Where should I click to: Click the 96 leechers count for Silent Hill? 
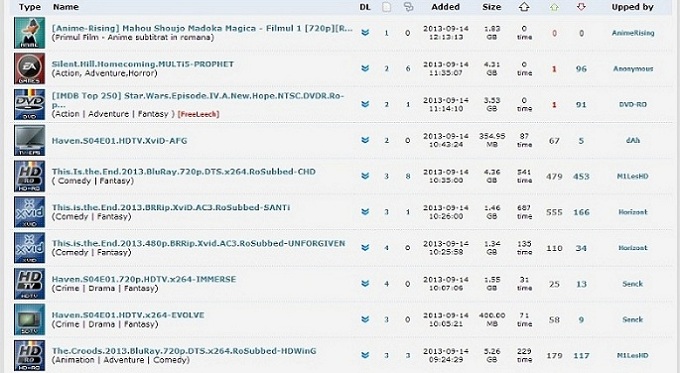(581, 69)
